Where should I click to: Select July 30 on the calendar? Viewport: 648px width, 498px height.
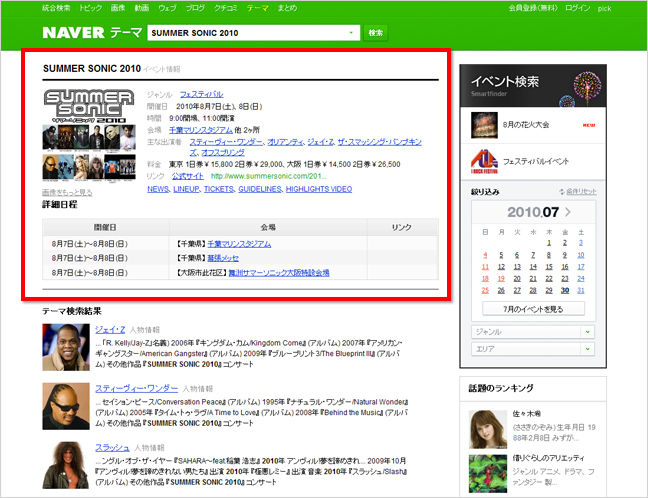pos(565,291)
